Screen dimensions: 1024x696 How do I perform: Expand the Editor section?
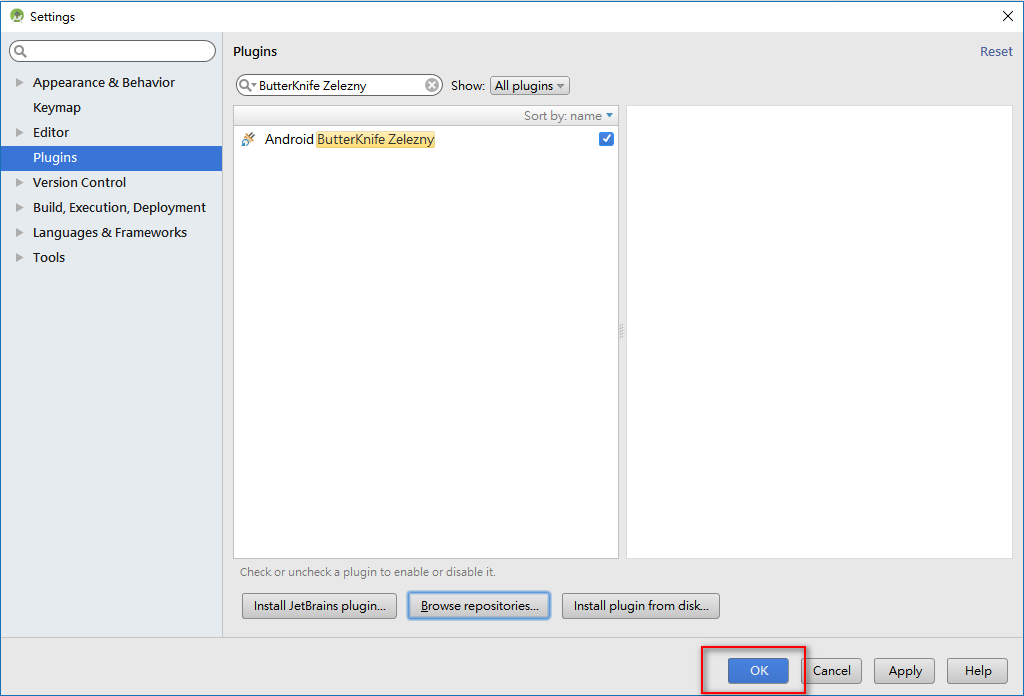[20, 133]
